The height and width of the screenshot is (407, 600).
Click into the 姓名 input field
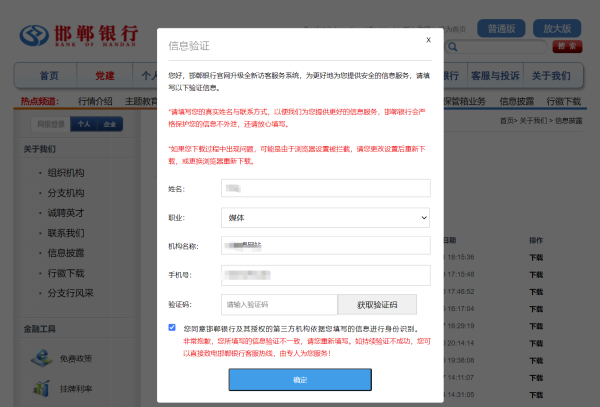326,188
